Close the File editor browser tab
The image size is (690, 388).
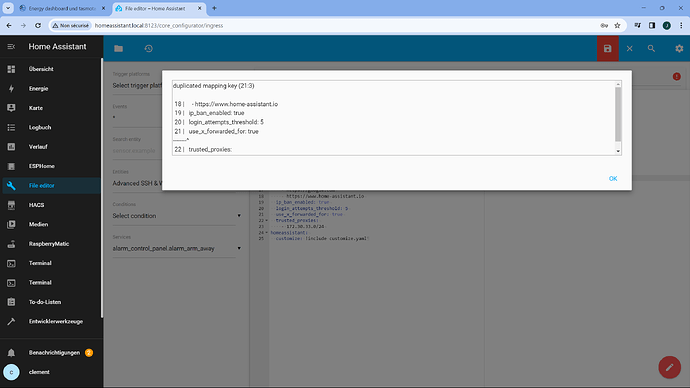[x=199, y=8]
